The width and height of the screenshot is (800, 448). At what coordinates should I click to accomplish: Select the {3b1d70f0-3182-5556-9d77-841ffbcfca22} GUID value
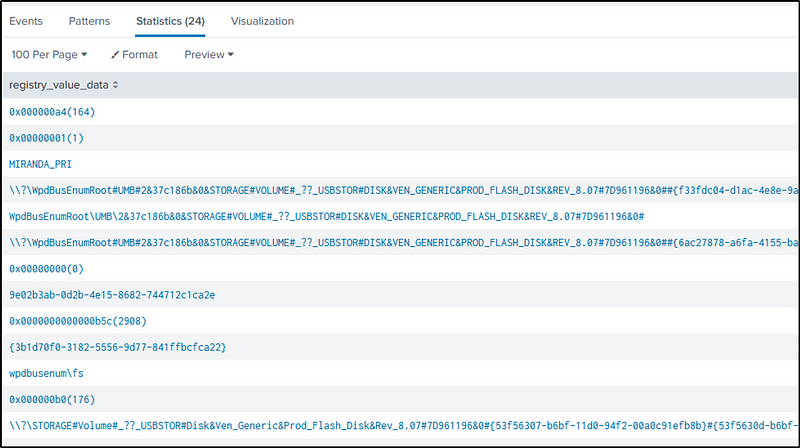click(x=118, y=346)
